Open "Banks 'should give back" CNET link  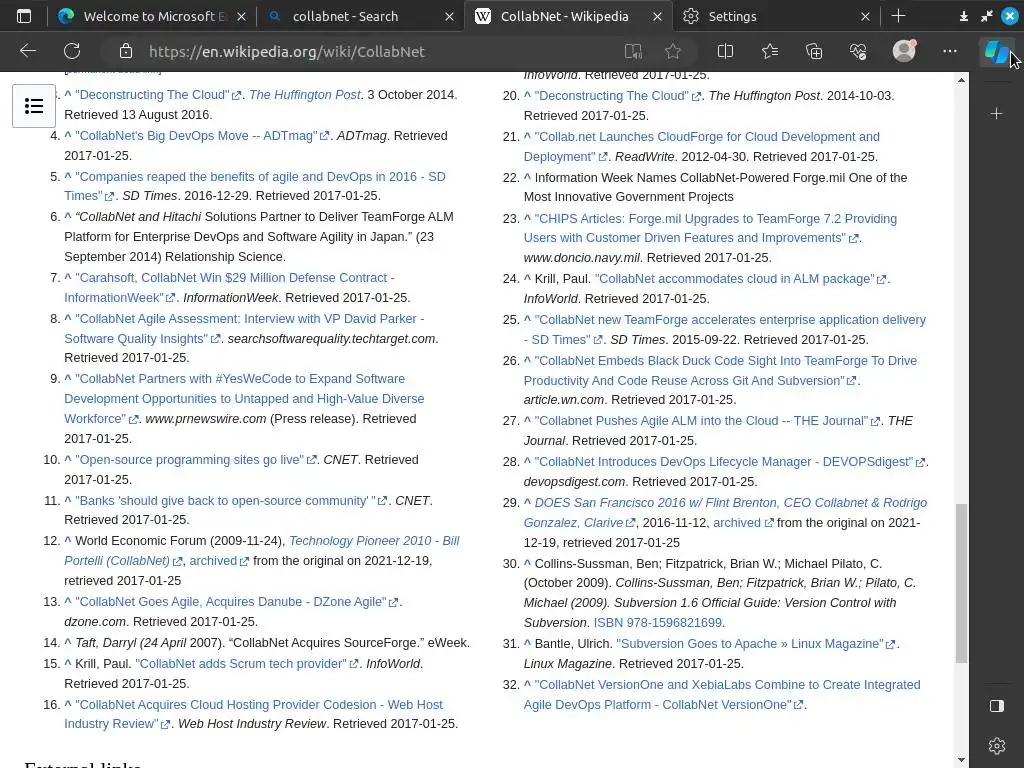pyautogui.click(x=225, y=501)
